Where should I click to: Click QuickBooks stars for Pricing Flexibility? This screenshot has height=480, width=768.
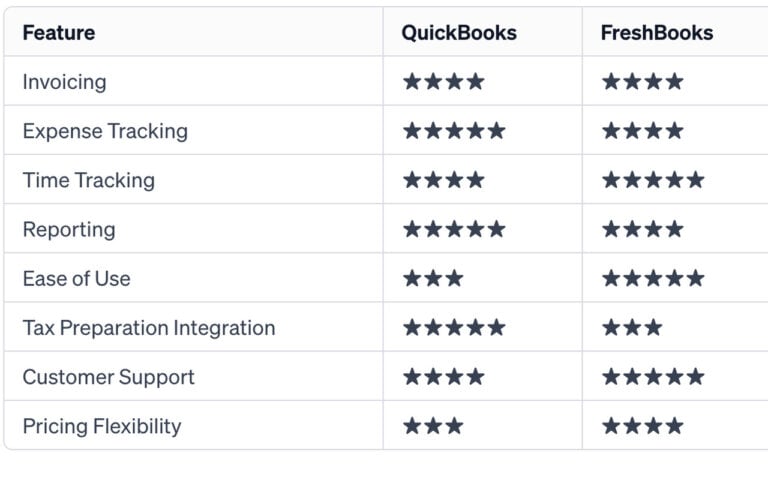pyautogui.click(x=433, y=426)
